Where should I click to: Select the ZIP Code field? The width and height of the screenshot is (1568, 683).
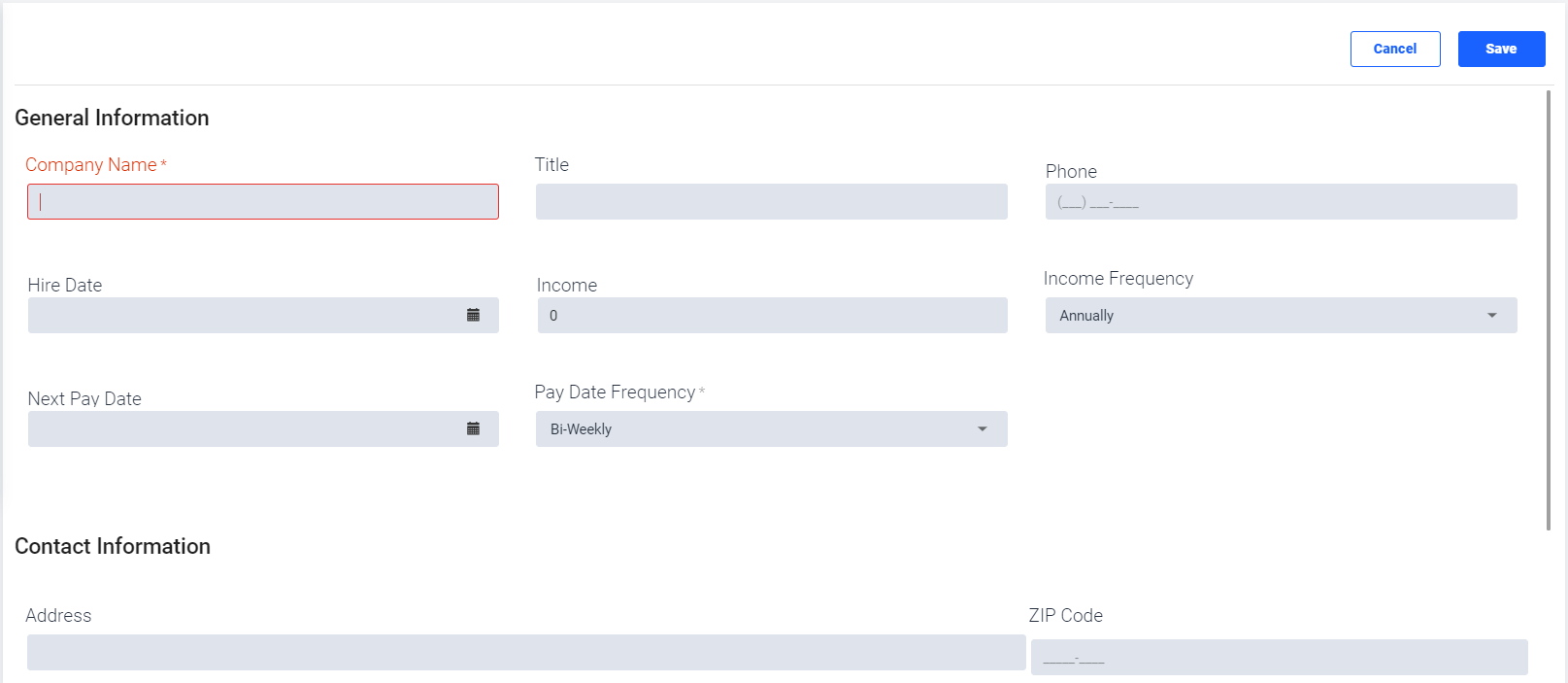point(1280,657)
